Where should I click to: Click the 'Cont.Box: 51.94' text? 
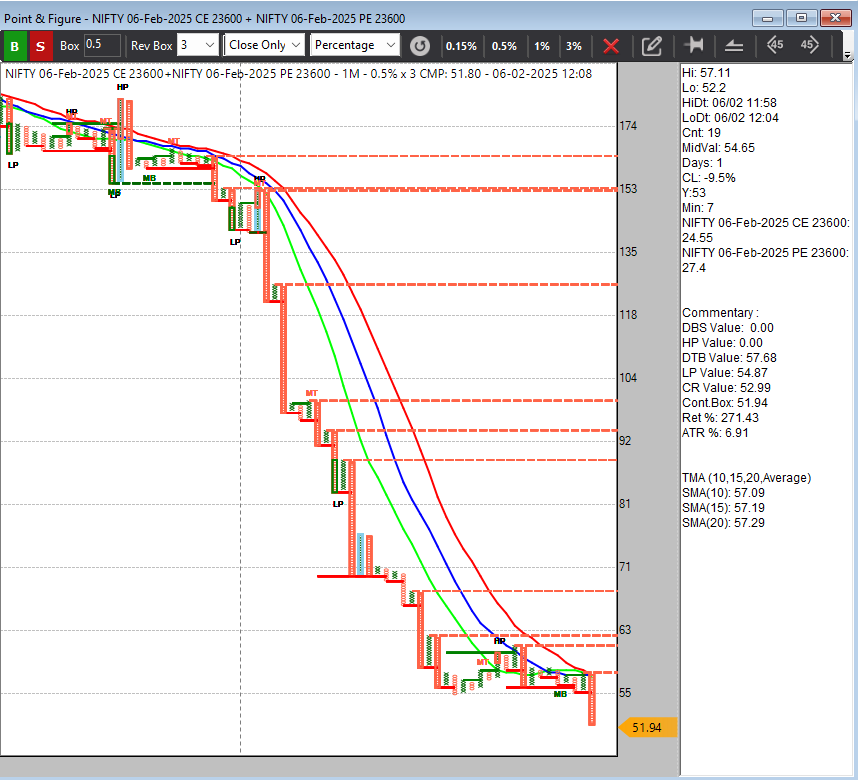click(724, 403)
